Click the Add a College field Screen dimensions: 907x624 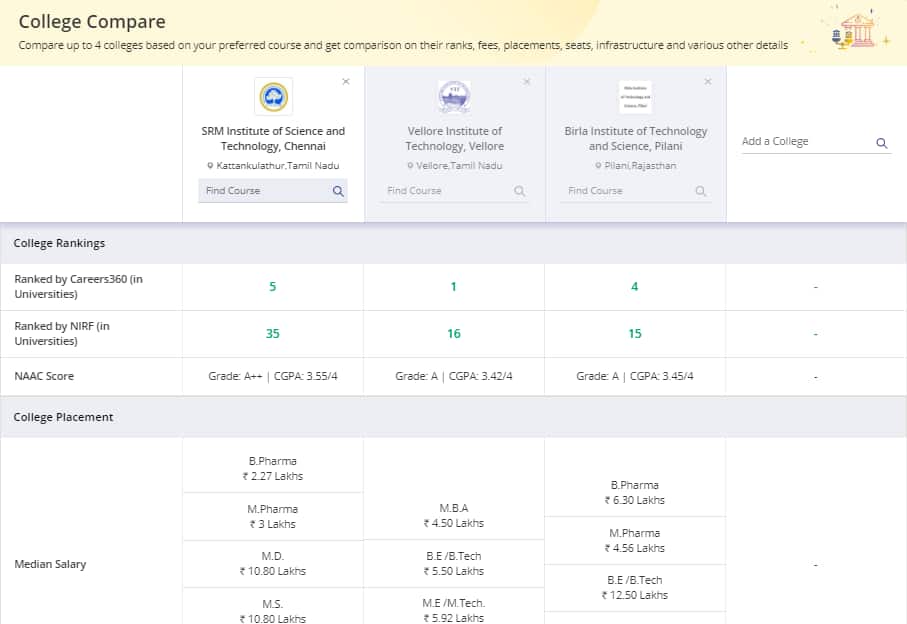coord(816,142)
